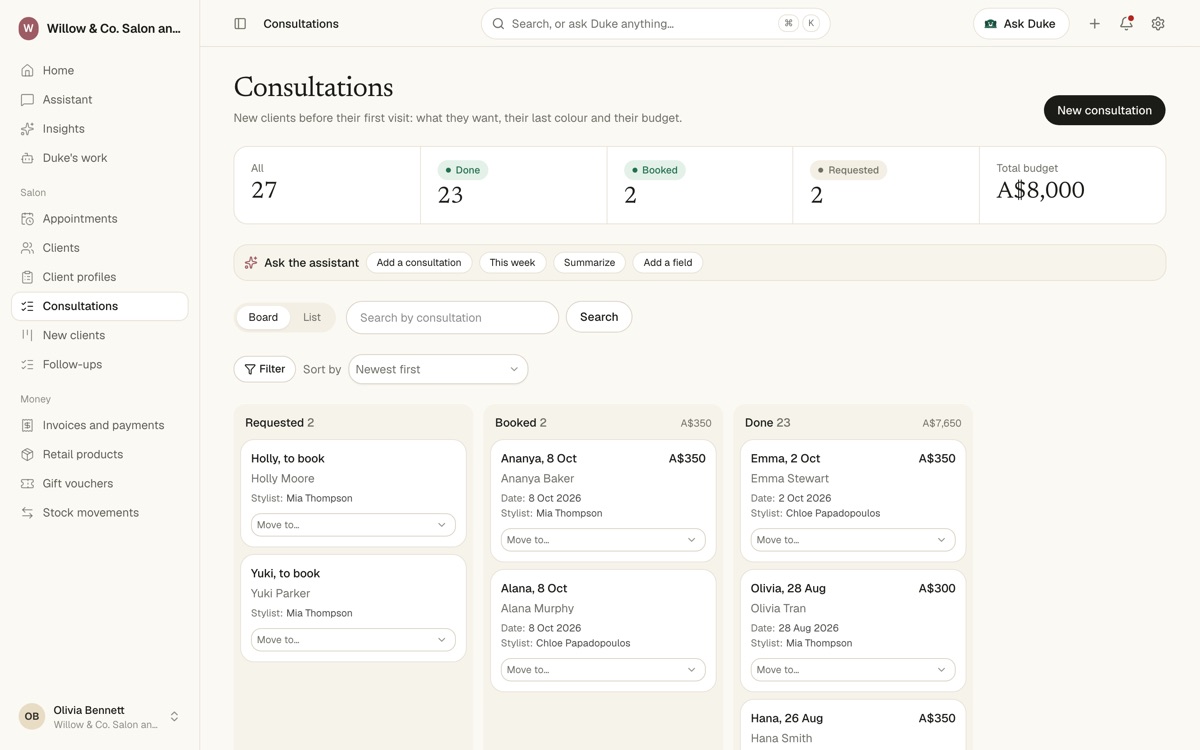Click the Insights sparkle icon
Screen dimensions: 1200x750
pyautogui.click(x=27, y=129)
